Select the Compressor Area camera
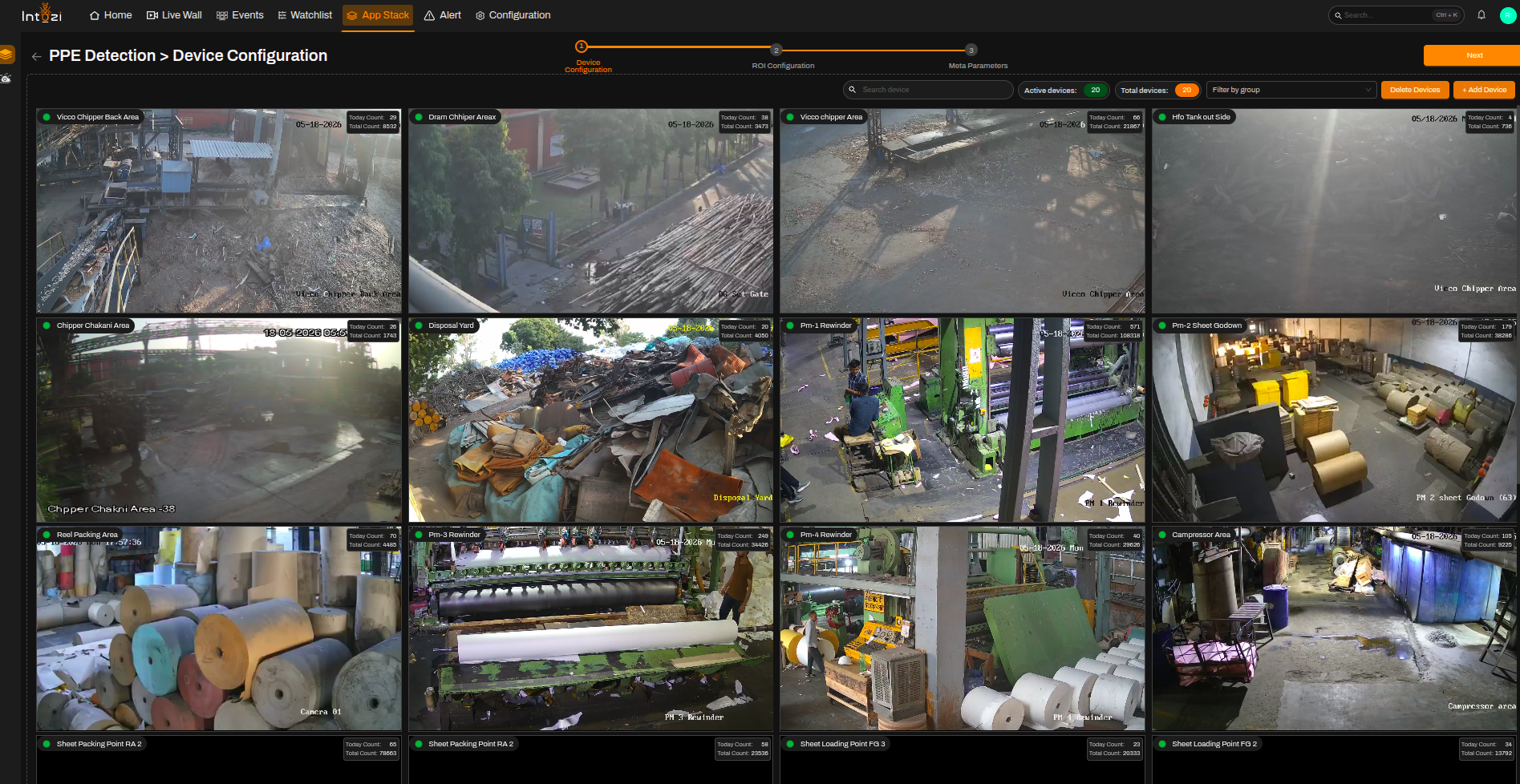 pos(1334,628)
